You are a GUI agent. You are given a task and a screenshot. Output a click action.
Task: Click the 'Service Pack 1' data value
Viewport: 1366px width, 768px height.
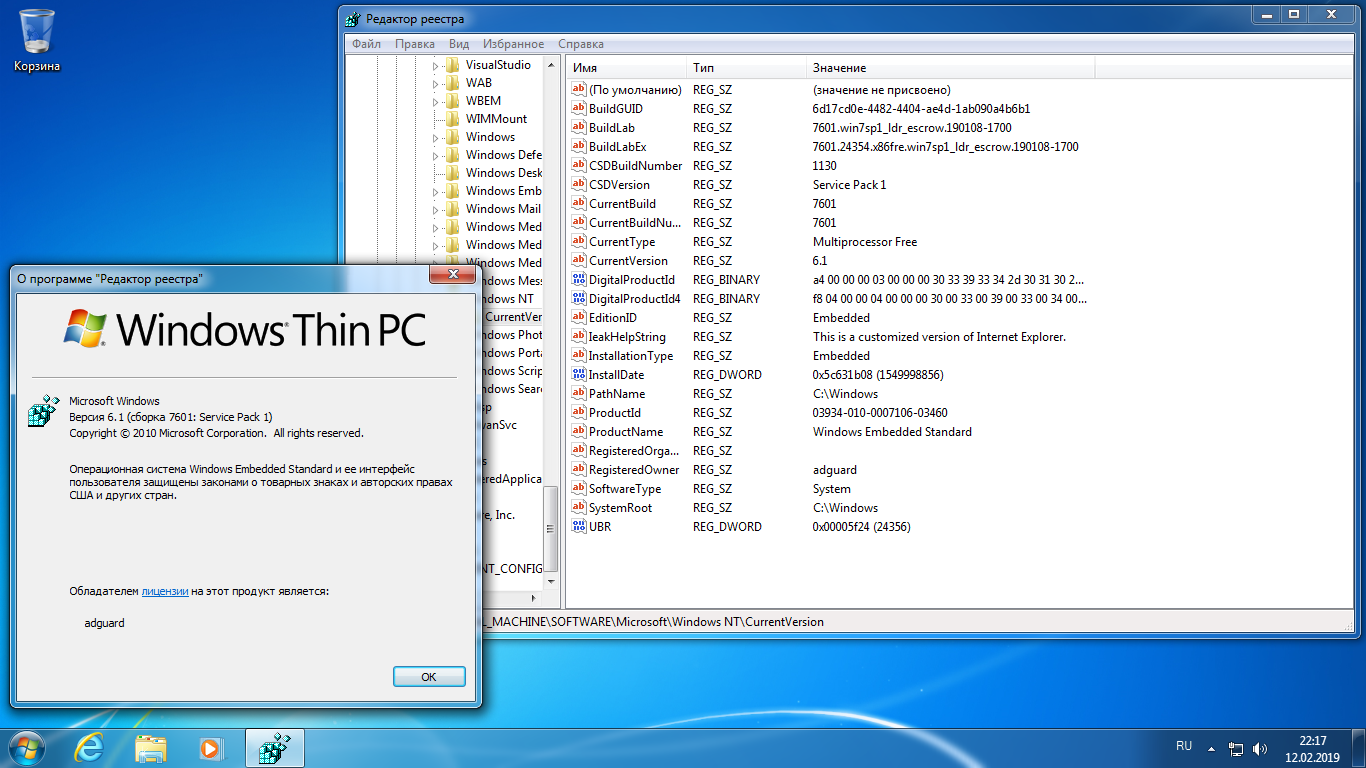click(849, 184)
